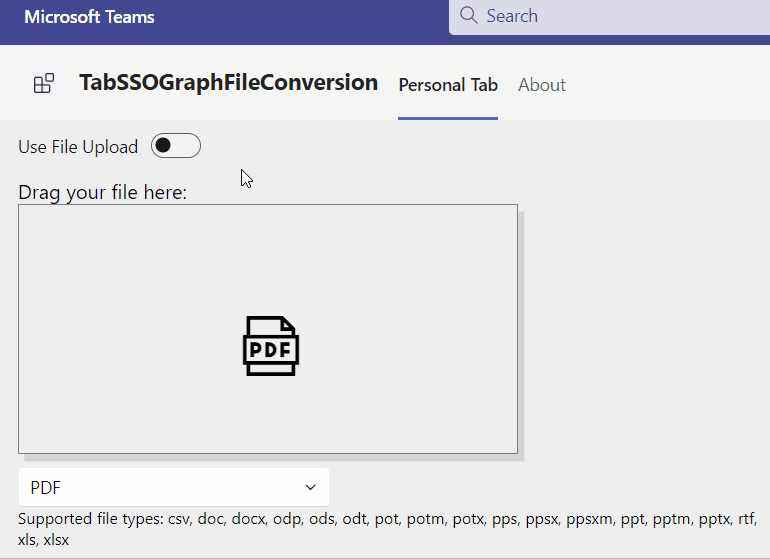Switch to the About tab
770x559 pixels.
pyautogui.click(x=542, y=85)
